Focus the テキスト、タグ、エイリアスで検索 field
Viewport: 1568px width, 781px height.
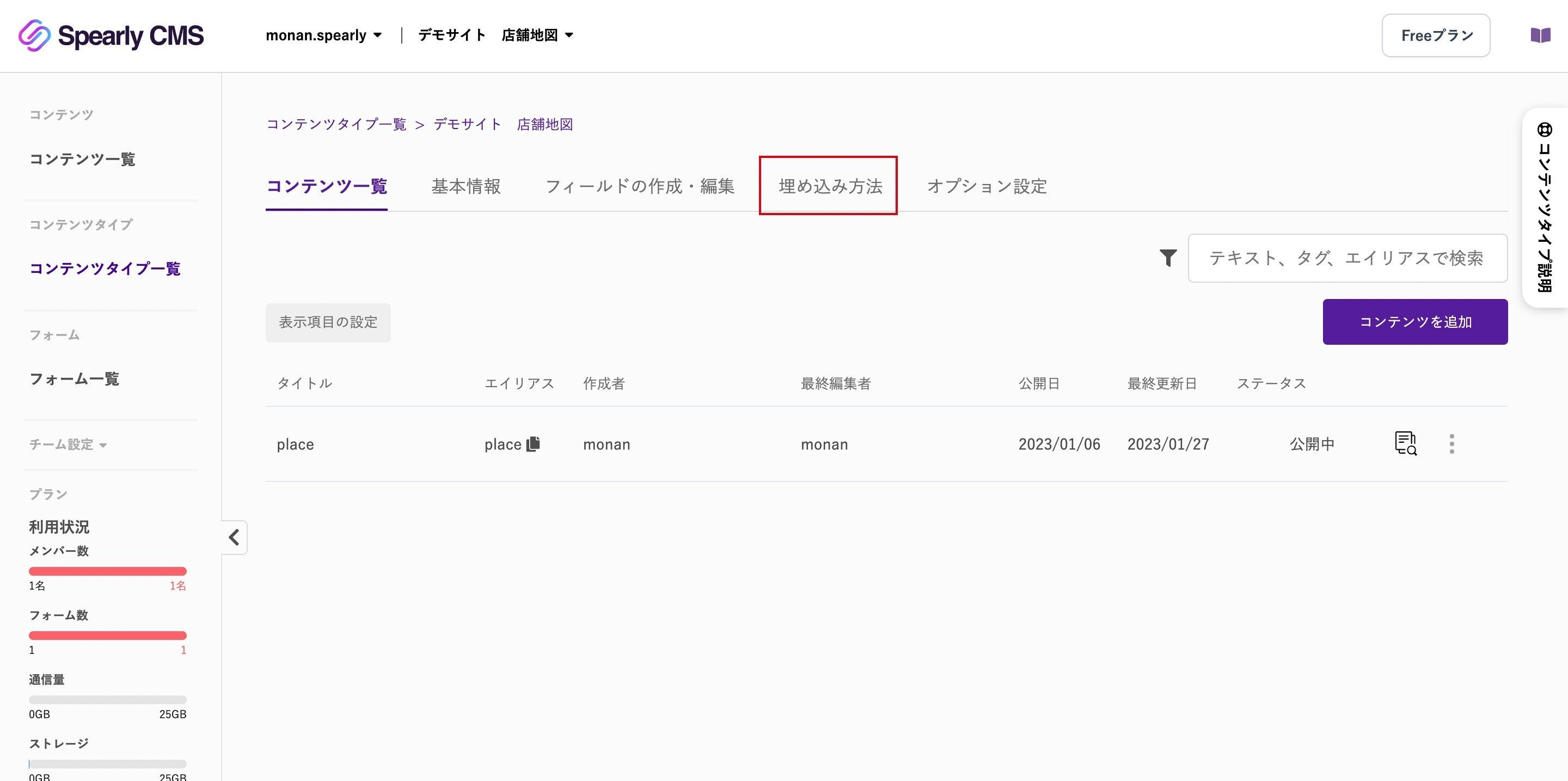tap(1347, 258)
